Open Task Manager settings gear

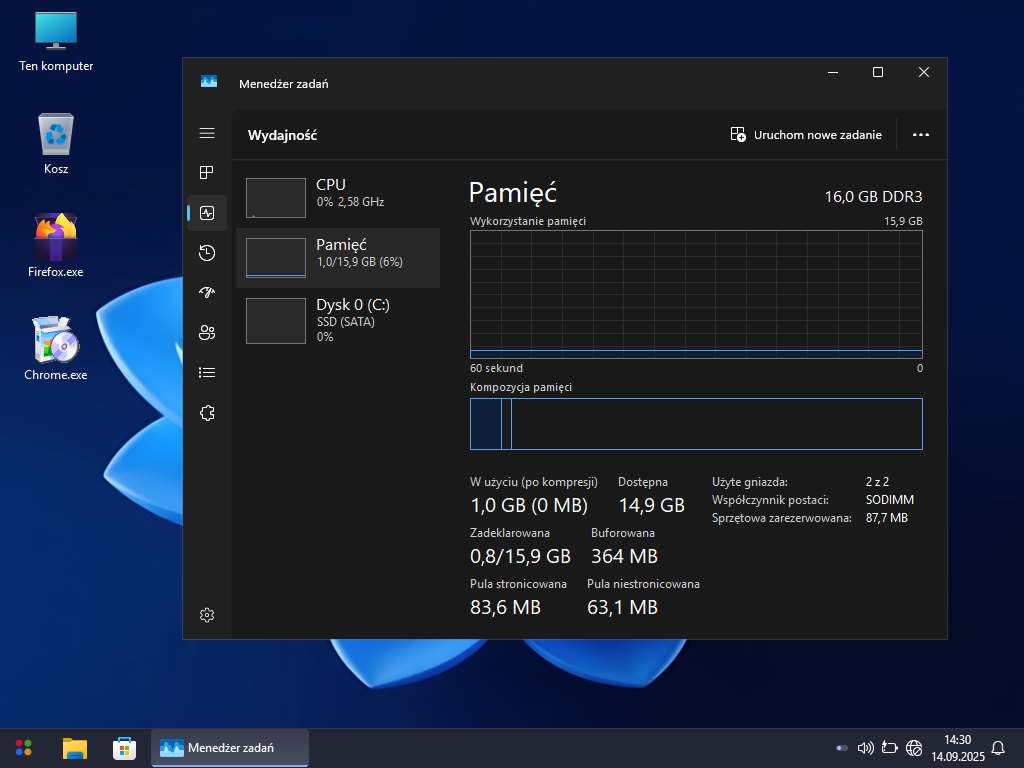click(207, 615)
